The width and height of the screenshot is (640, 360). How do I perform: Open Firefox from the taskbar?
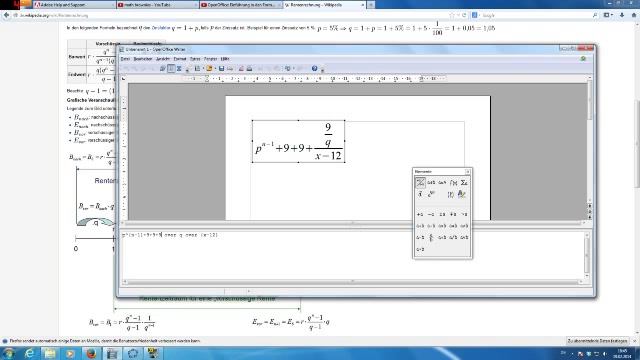(91, 353)
